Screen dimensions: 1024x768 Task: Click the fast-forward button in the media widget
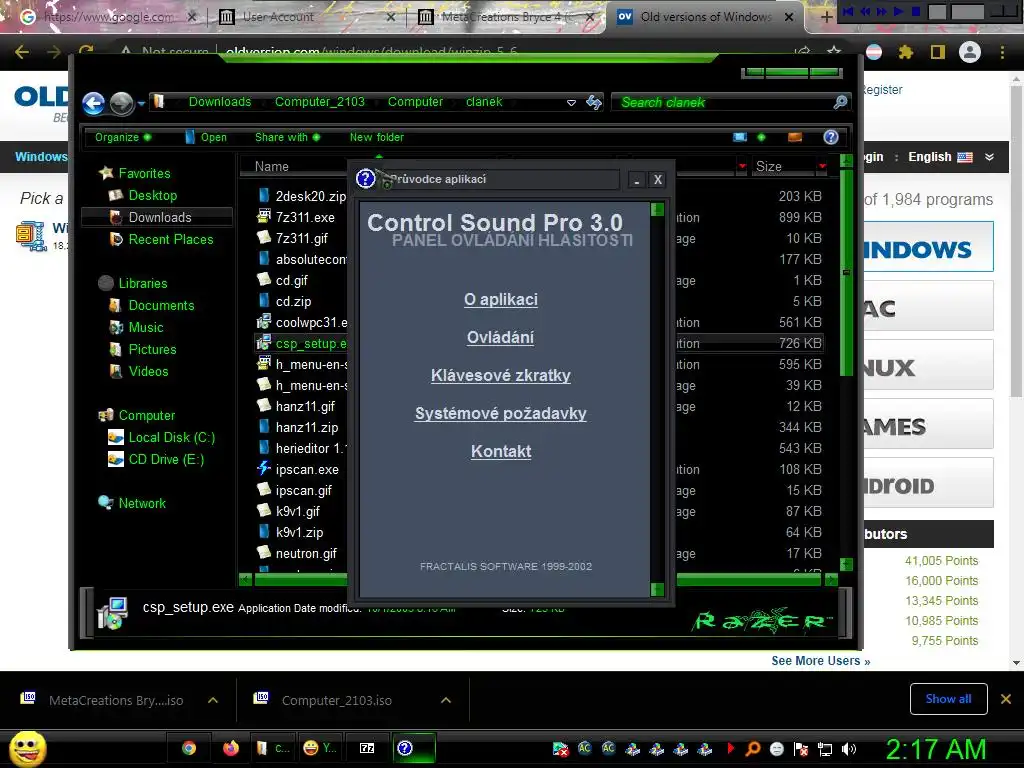(x=882, y=11)
